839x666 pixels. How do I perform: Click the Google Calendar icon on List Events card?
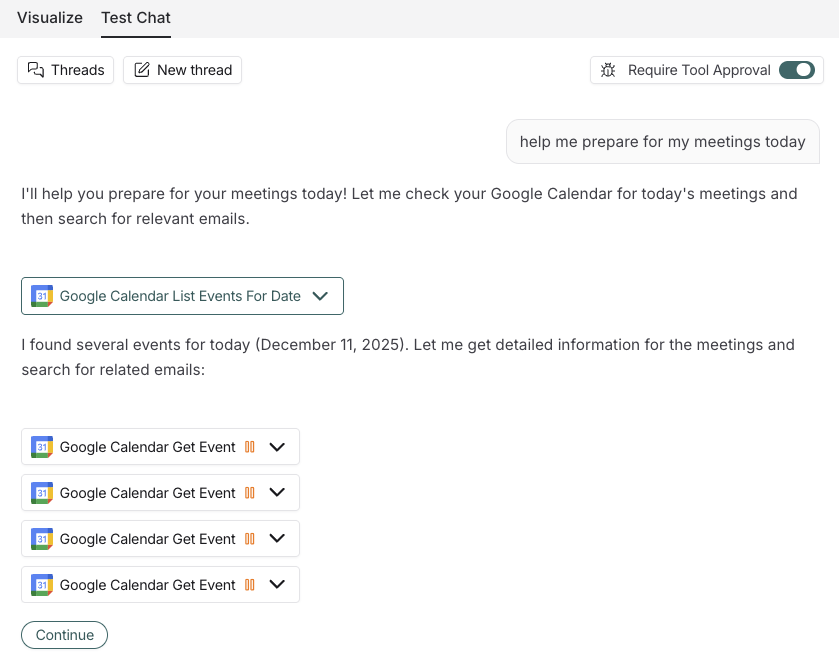41,296
